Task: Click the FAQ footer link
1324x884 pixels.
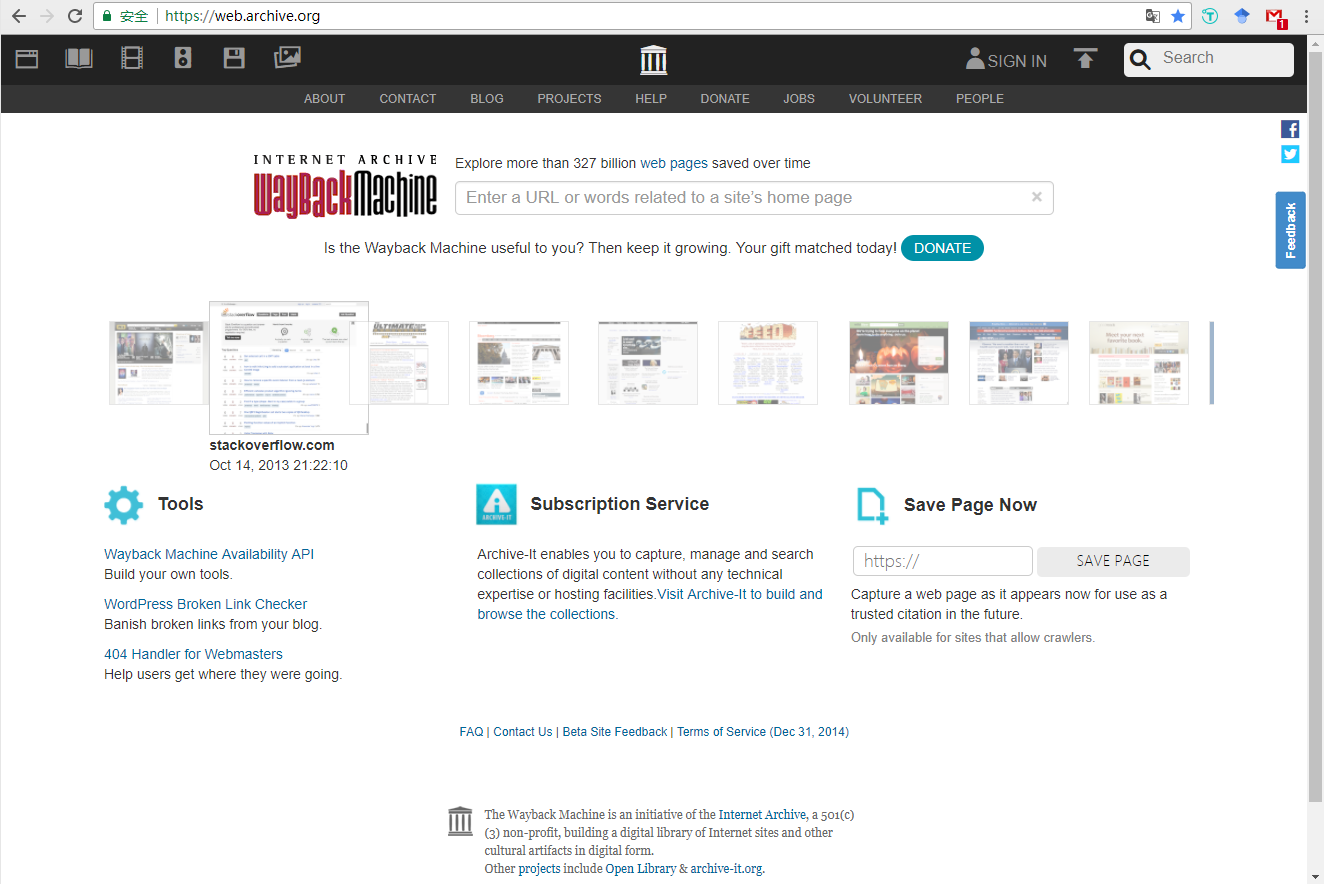Action: (471, 732)
